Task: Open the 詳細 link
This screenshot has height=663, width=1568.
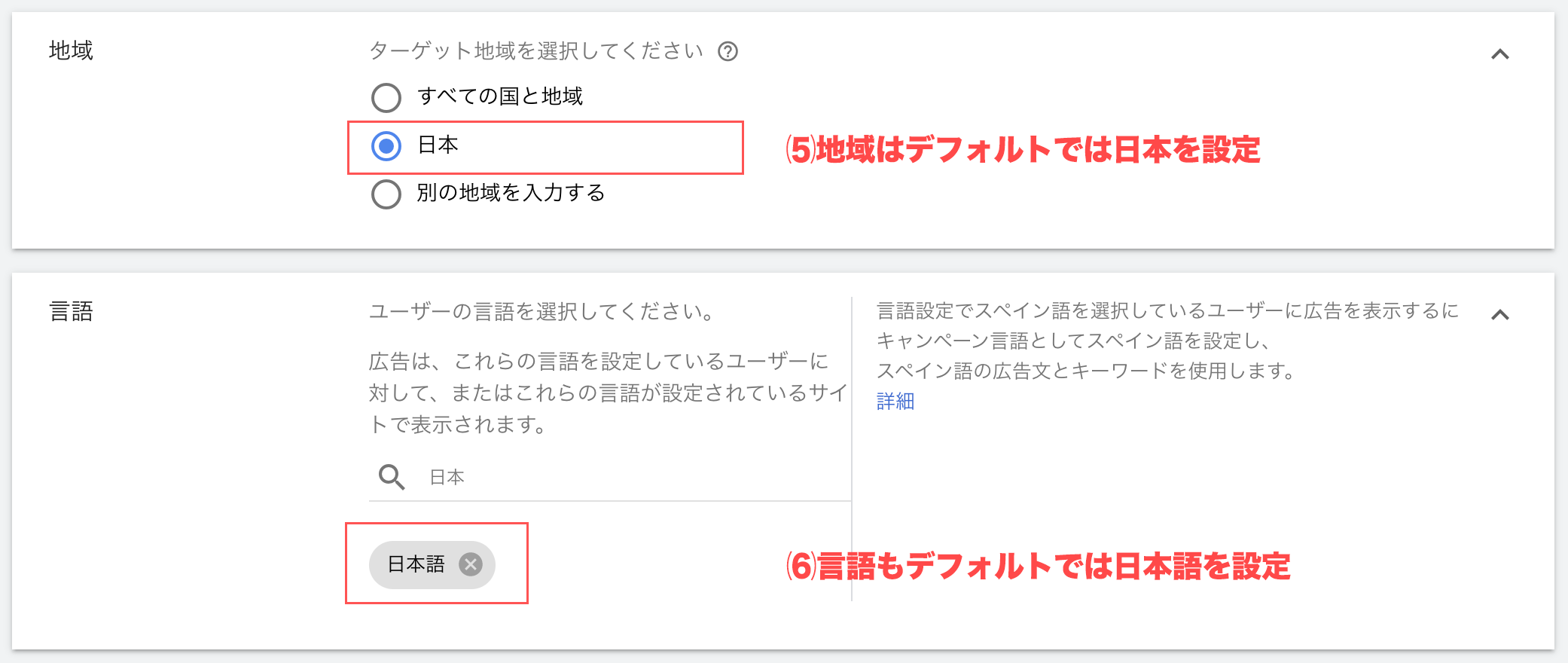Action: [x=895, y=402]
